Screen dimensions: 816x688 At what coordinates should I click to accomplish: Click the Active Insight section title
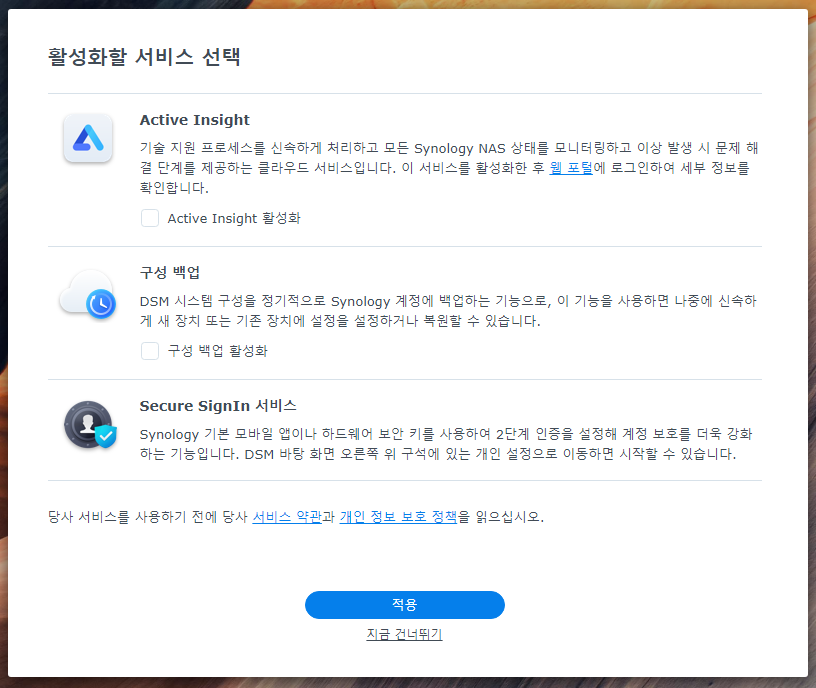click(195, 120)
